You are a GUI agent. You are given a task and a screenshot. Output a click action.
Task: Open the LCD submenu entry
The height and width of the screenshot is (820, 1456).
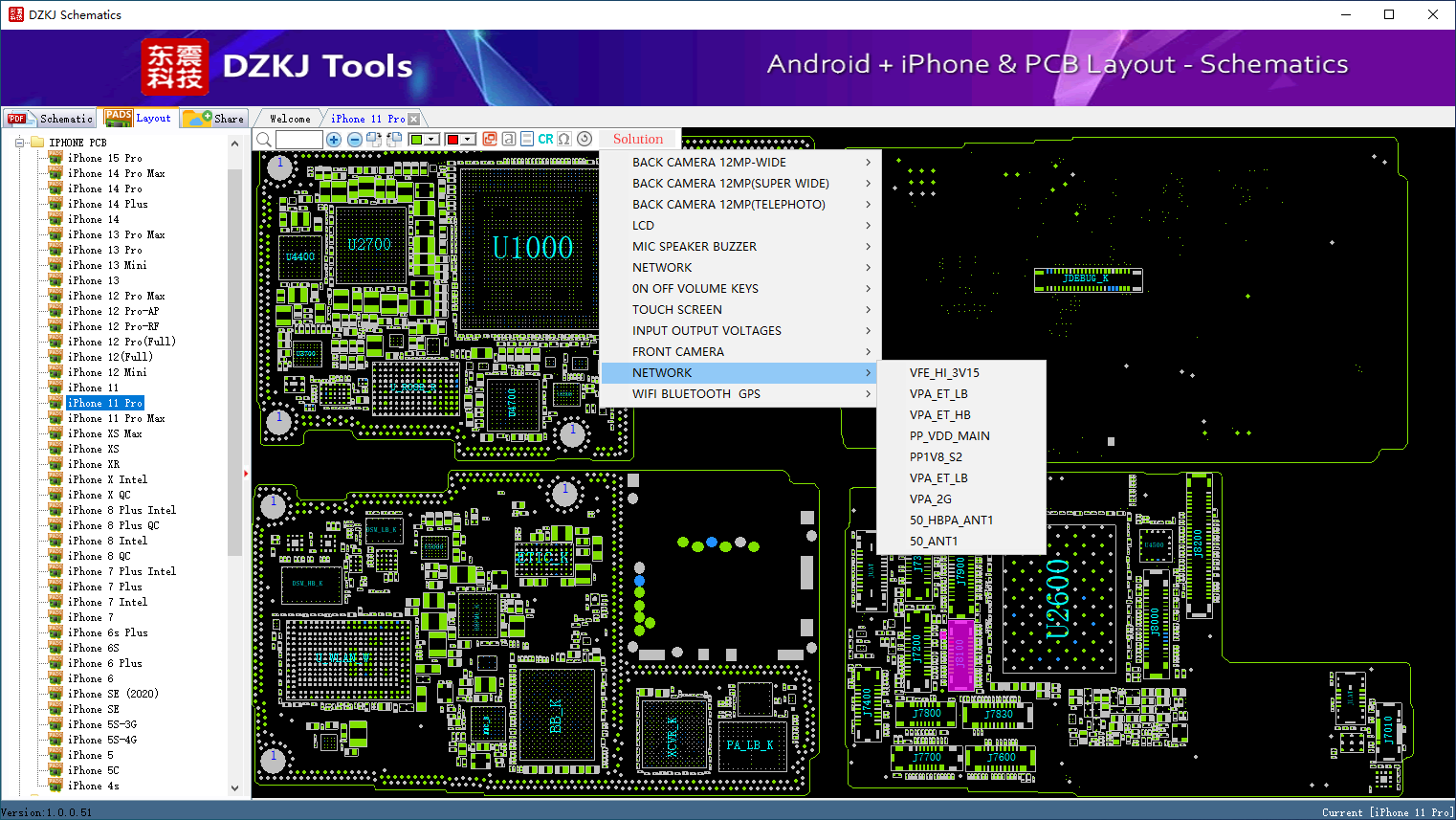click(x=740, y=226)
